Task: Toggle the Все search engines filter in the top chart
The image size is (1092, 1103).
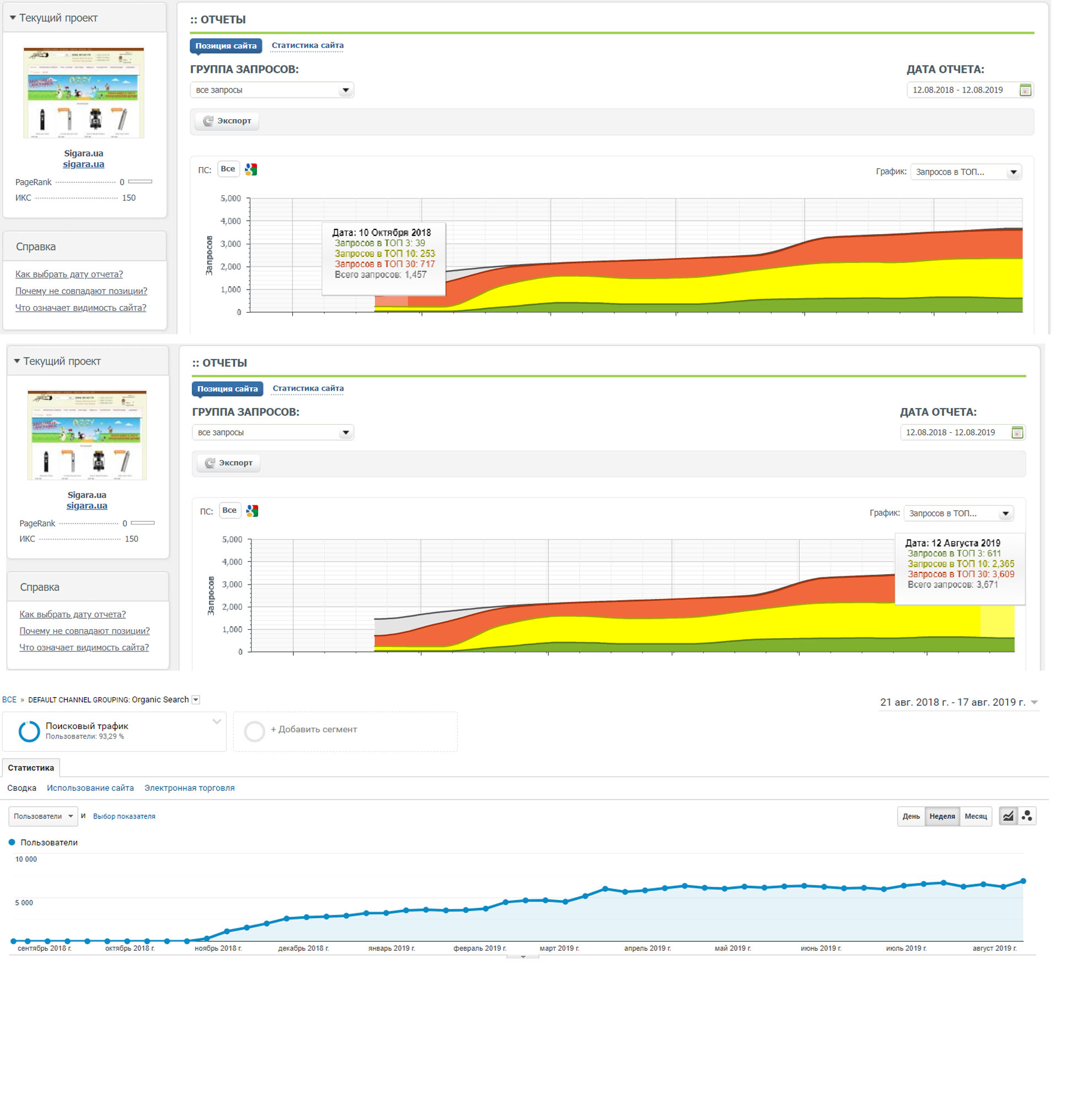Action: [228, 169]
